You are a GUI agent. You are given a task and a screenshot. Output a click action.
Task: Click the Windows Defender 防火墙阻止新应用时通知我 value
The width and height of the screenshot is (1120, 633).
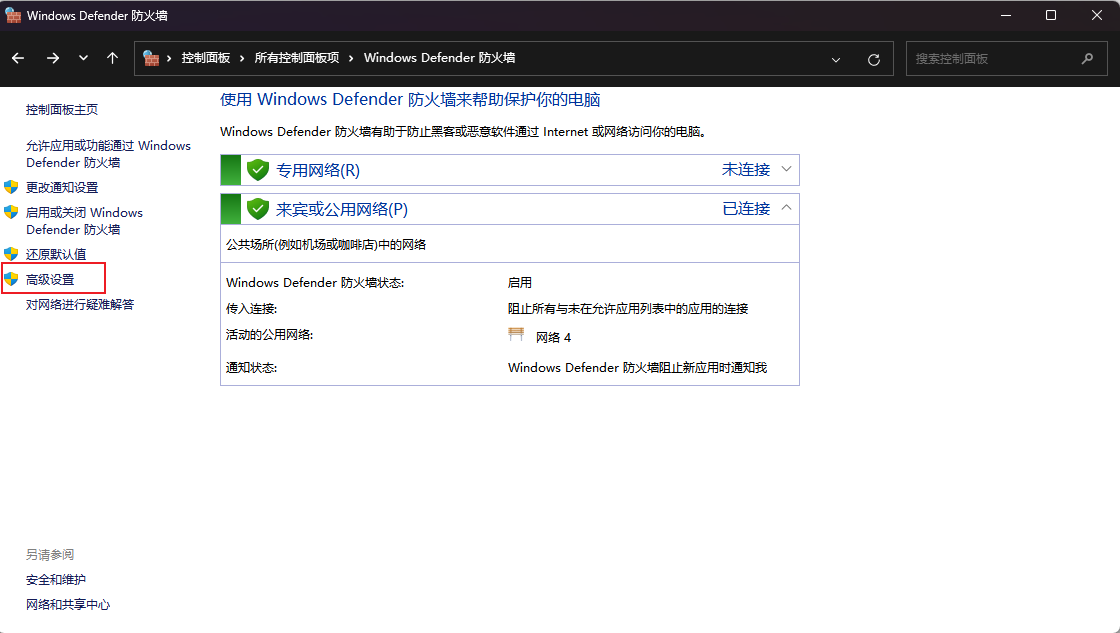click(637, 367)
